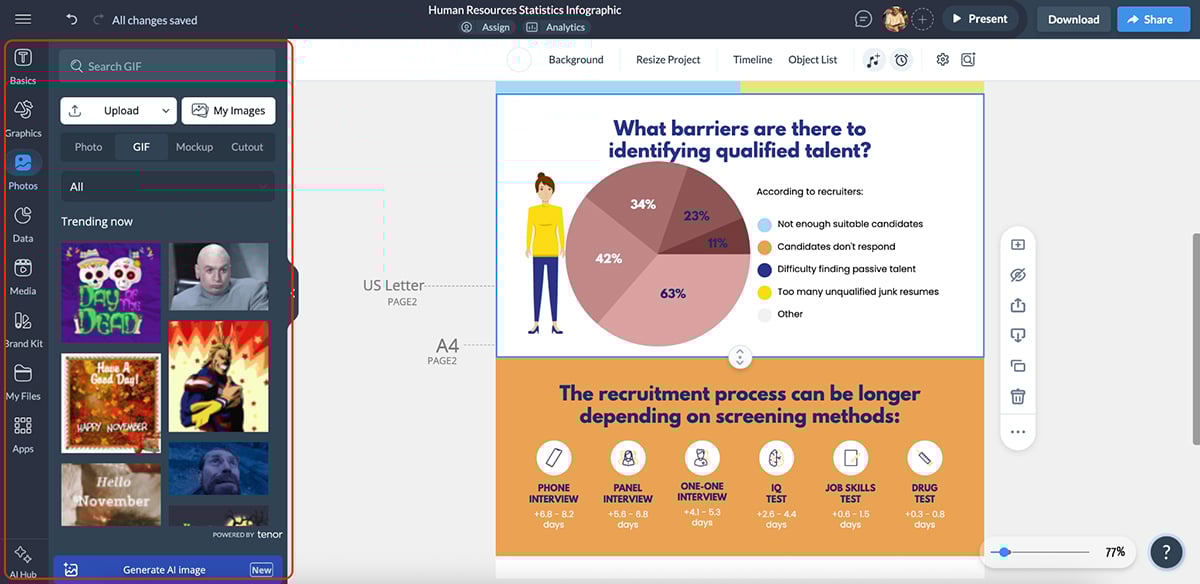Image resolution: width=1200 pixels, height=584 pixels.
Task: Expand block resize handle below pie chart
Action: point(739,357)
